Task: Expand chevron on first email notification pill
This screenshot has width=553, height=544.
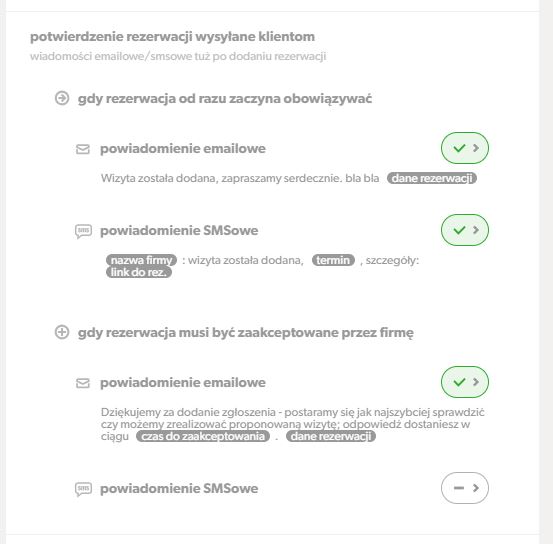Action: click(x=476, y=148)
